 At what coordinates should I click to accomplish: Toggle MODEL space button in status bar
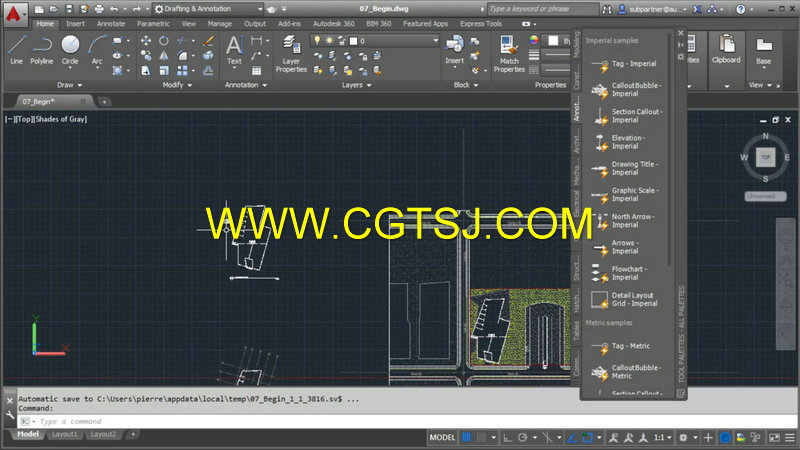point(442,437)
